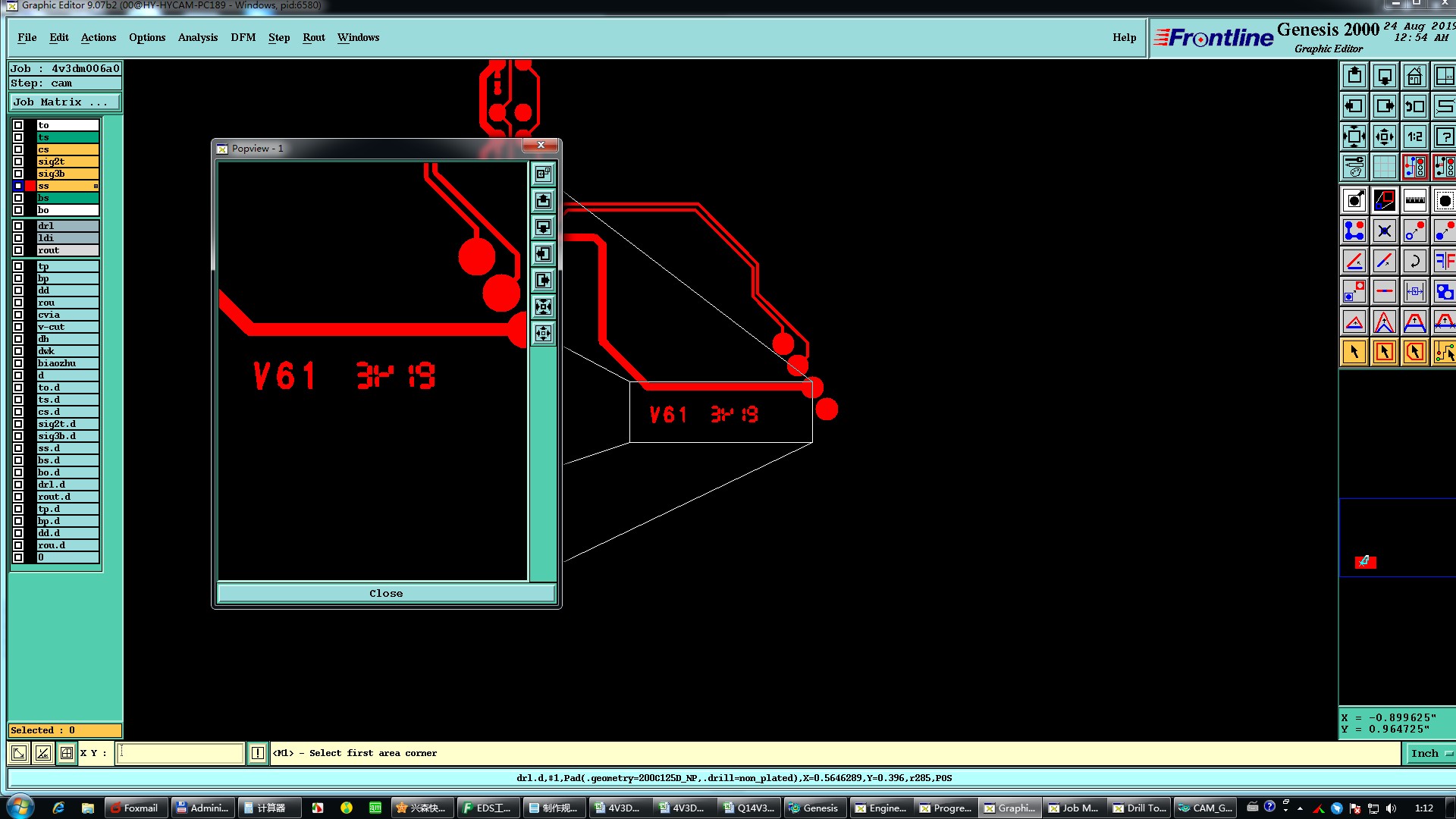Click the home view house icon
This screenshot has height=819, width=1456.
click(1415, 76)
